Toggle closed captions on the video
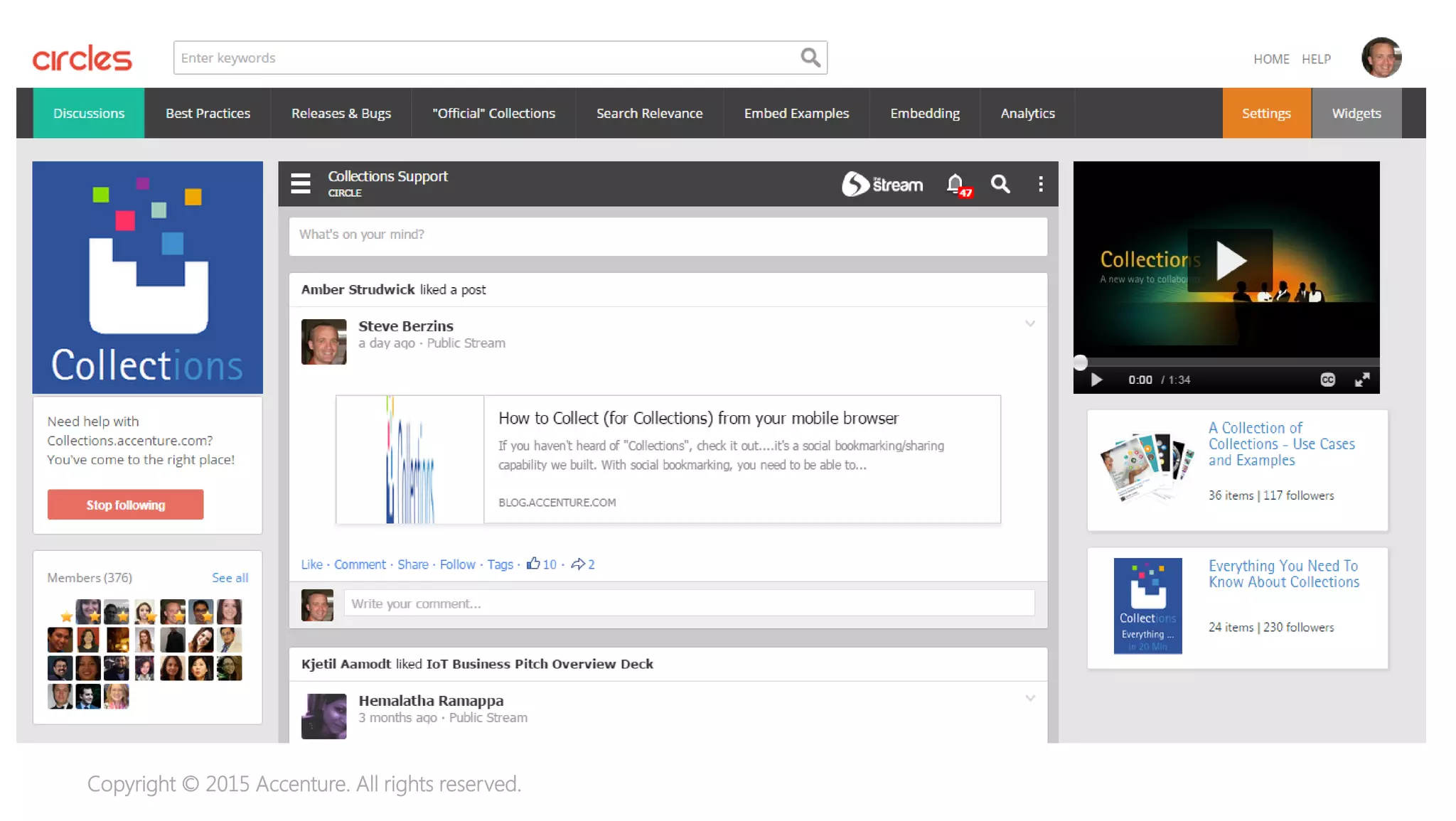This screenshot has width=1456, height=821. [x=1327, y=380]
